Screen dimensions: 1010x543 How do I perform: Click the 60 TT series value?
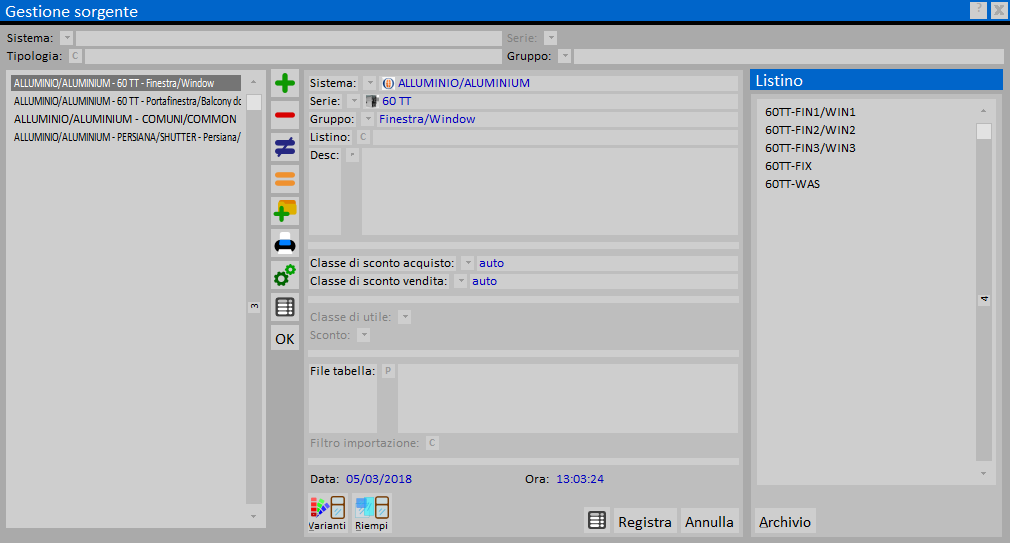(x=396, y=101)
